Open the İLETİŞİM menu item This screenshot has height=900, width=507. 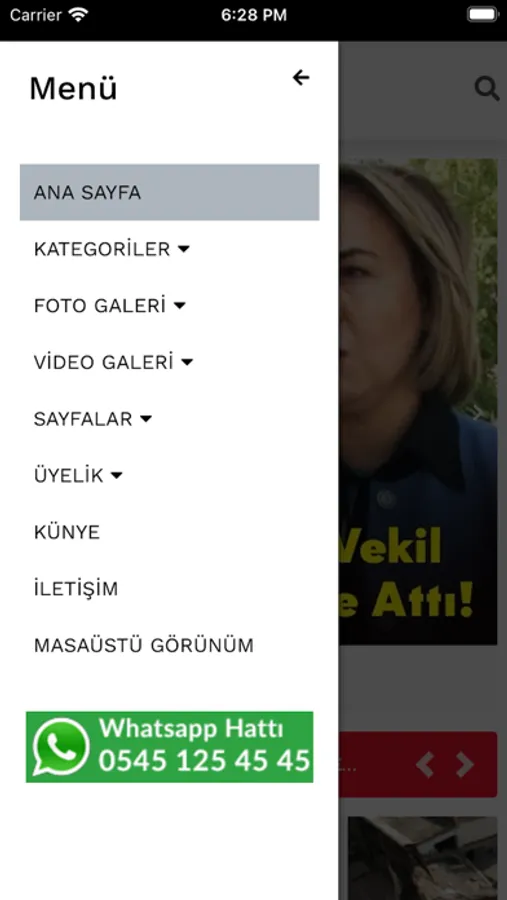click(76, 588)
